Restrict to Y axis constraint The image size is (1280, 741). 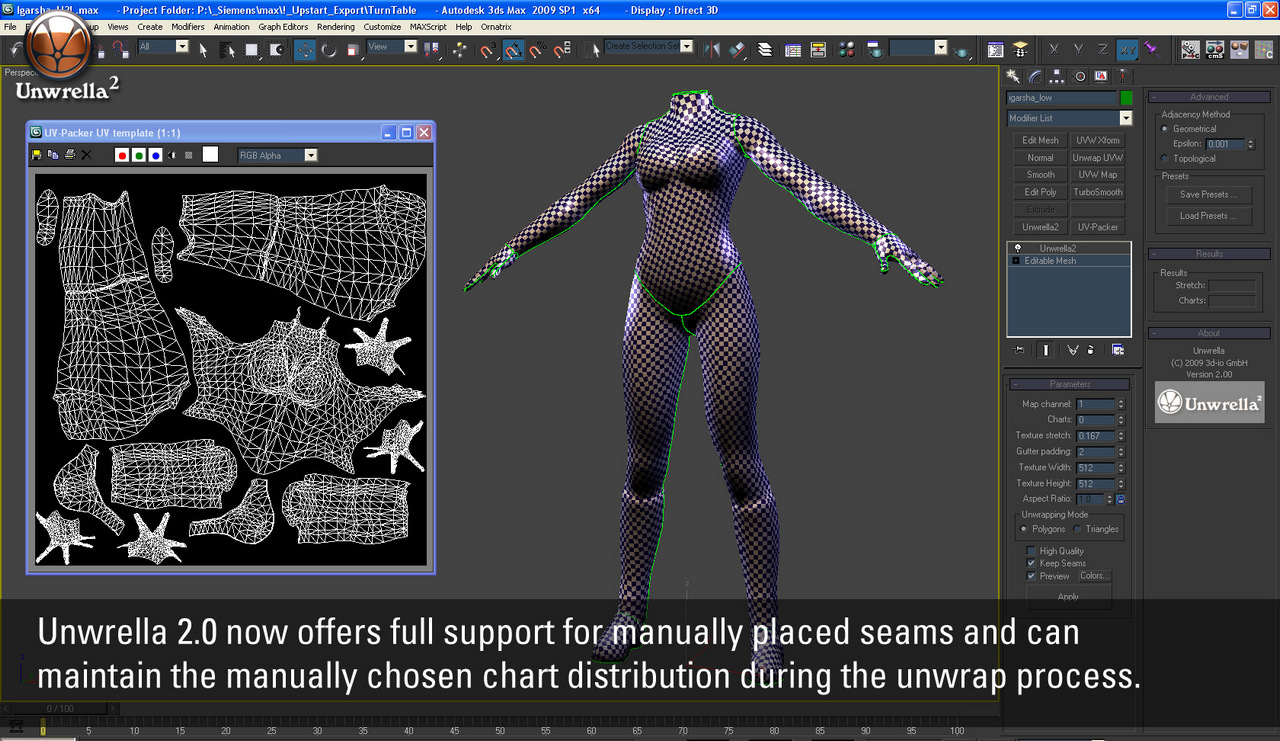coord(1078,49)
